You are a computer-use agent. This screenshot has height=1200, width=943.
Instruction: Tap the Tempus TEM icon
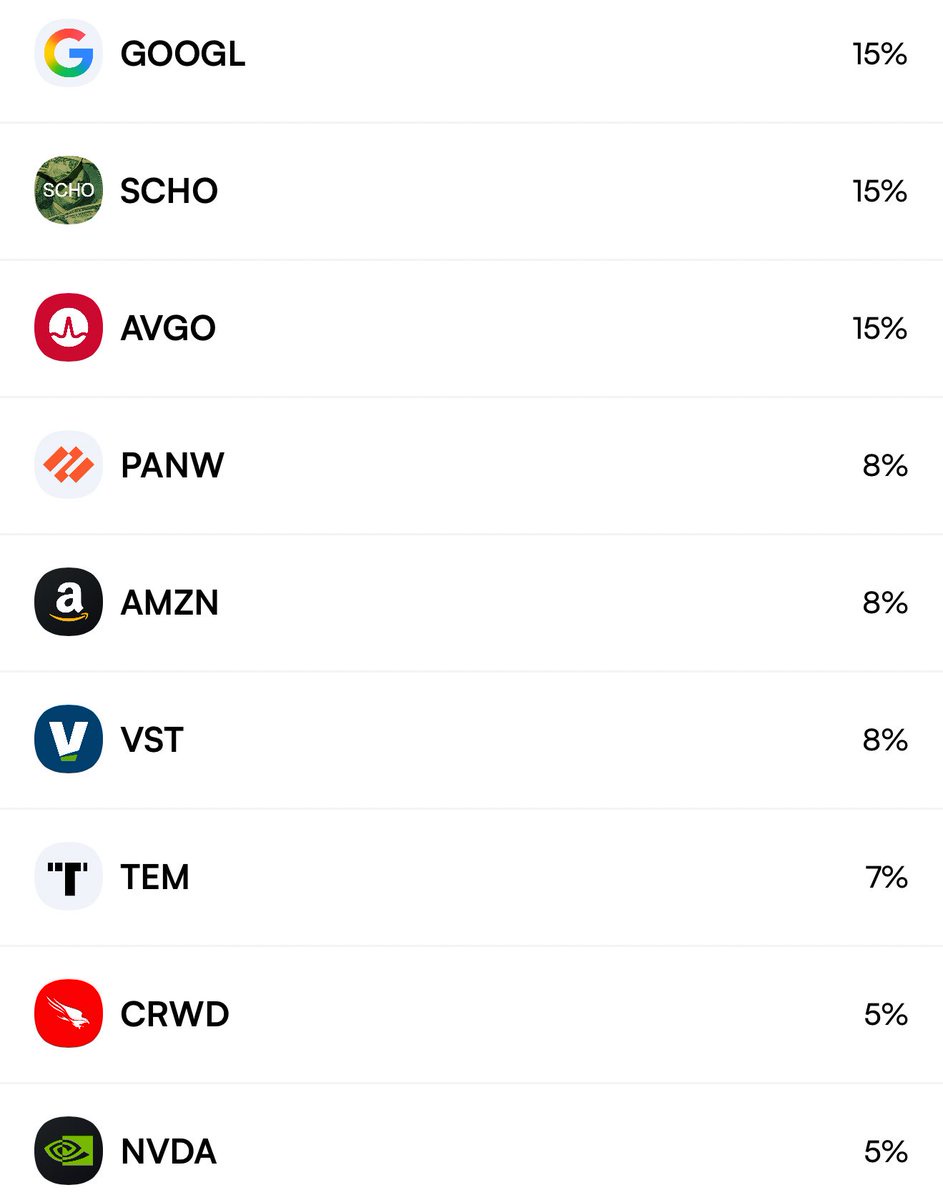68,877
